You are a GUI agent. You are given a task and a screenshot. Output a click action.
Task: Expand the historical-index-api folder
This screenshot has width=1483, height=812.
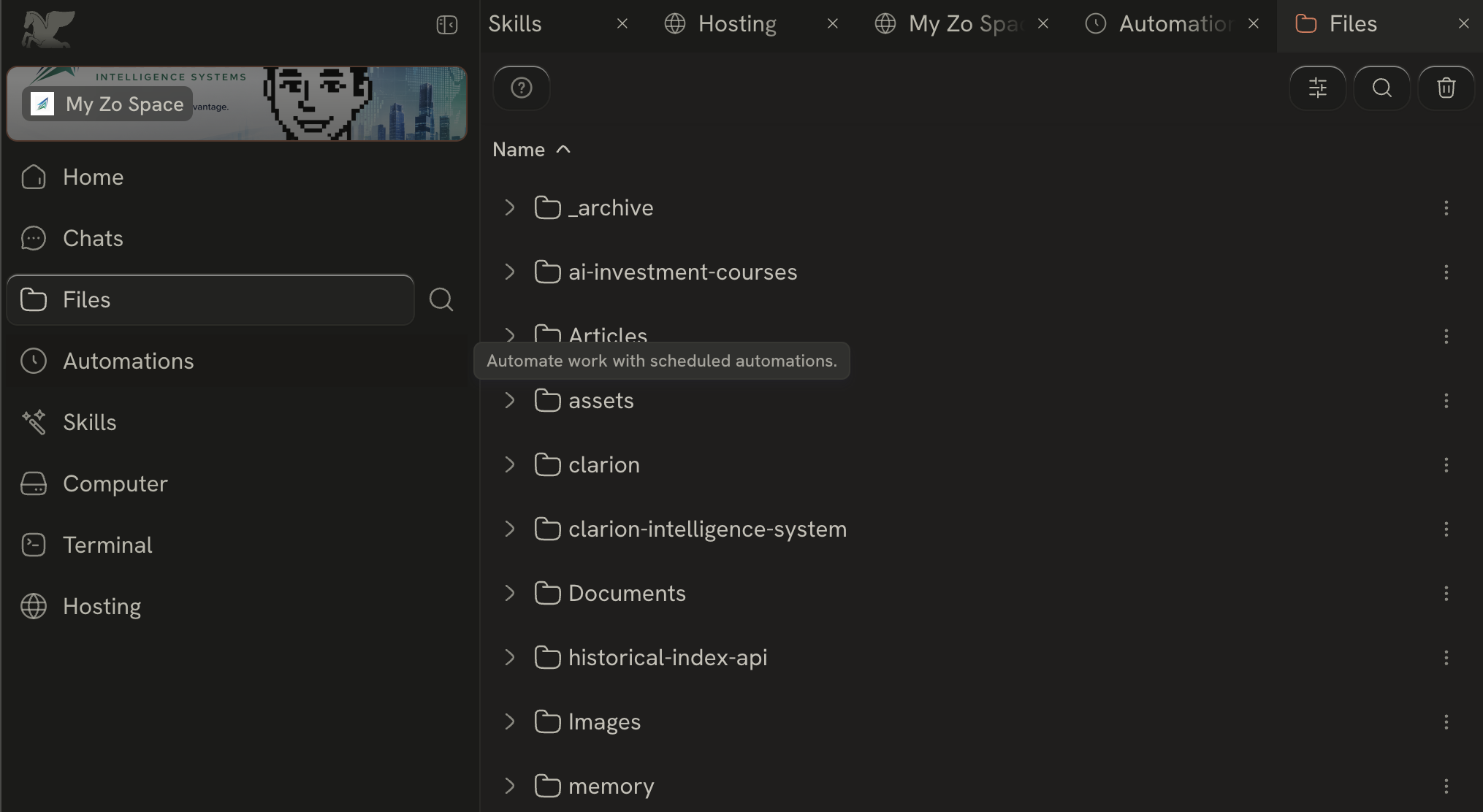510,658
